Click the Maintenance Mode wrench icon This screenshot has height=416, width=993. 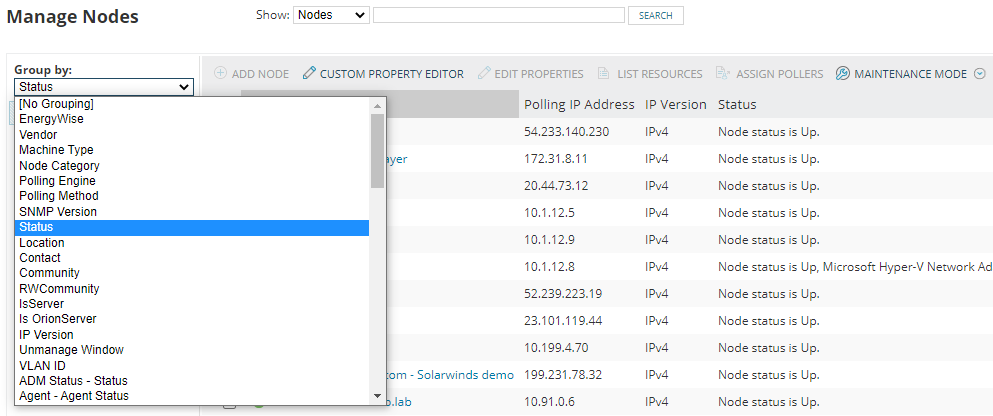(x=842, y=73)
